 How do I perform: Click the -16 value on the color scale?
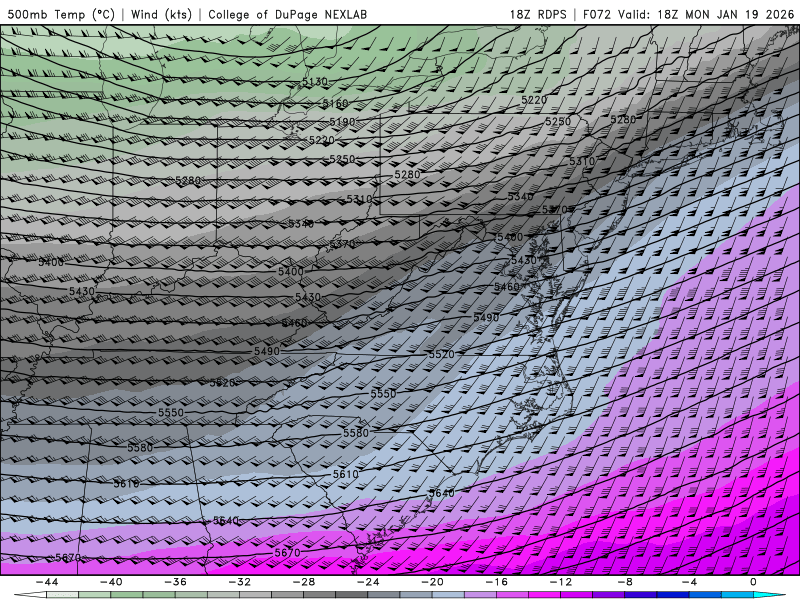pyautogui.click(x=497, y=582)
